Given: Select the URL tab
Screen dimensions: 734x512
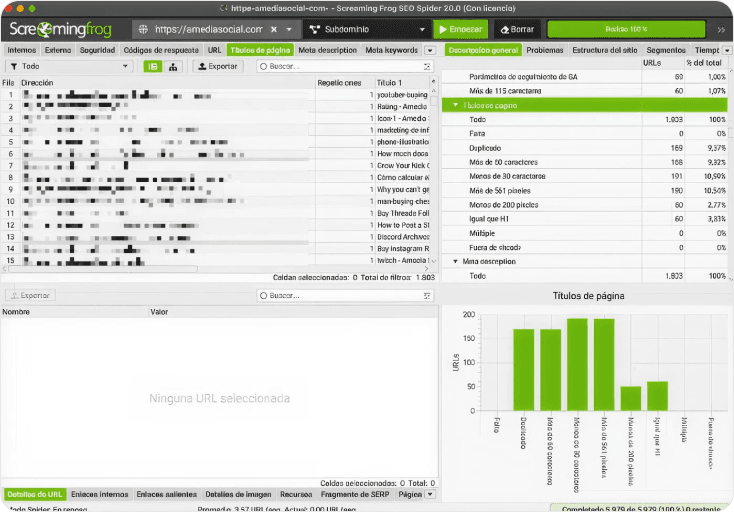Looking at the screenshot, I should pos(214,50).
